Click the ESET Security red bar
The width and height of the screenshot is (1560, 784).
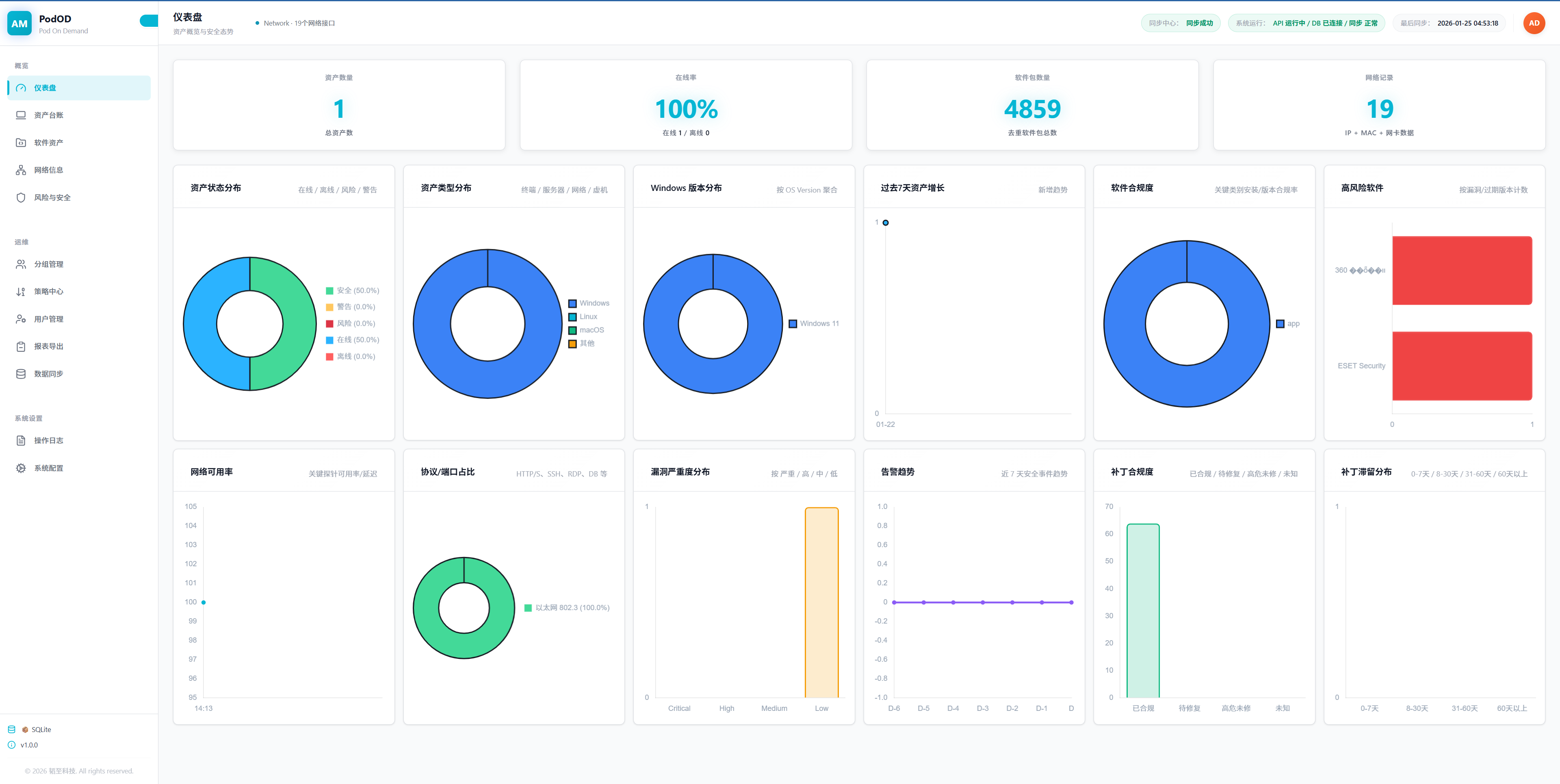pyautogui.click(x=1461, y=366)
